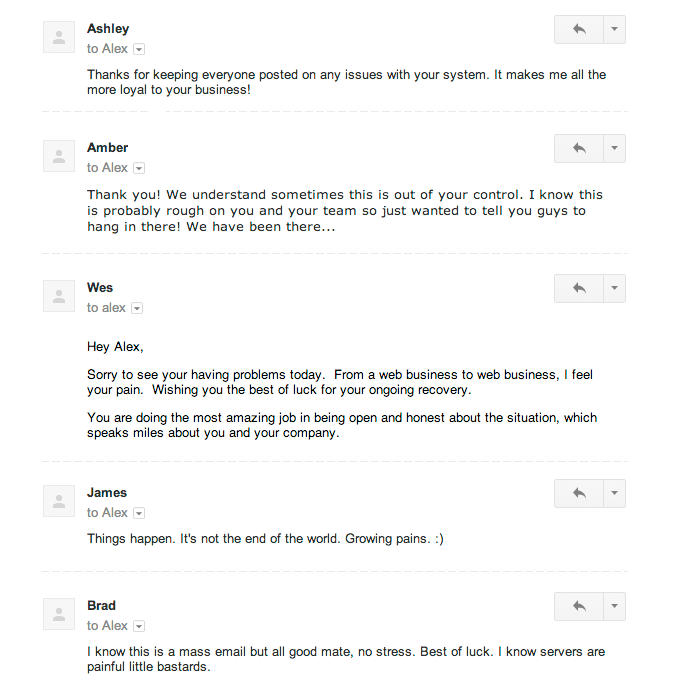The image size is (690, 690).
Task: Click Ashley's profile avatar placeholder
Action: (x=59, y=37)
